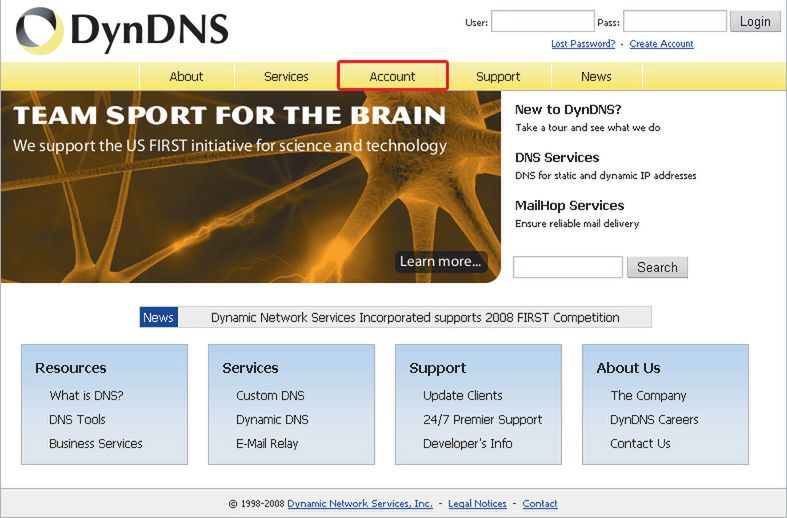787x518 pixels.
Task: Focus the Pass password field
Action: 675,22
